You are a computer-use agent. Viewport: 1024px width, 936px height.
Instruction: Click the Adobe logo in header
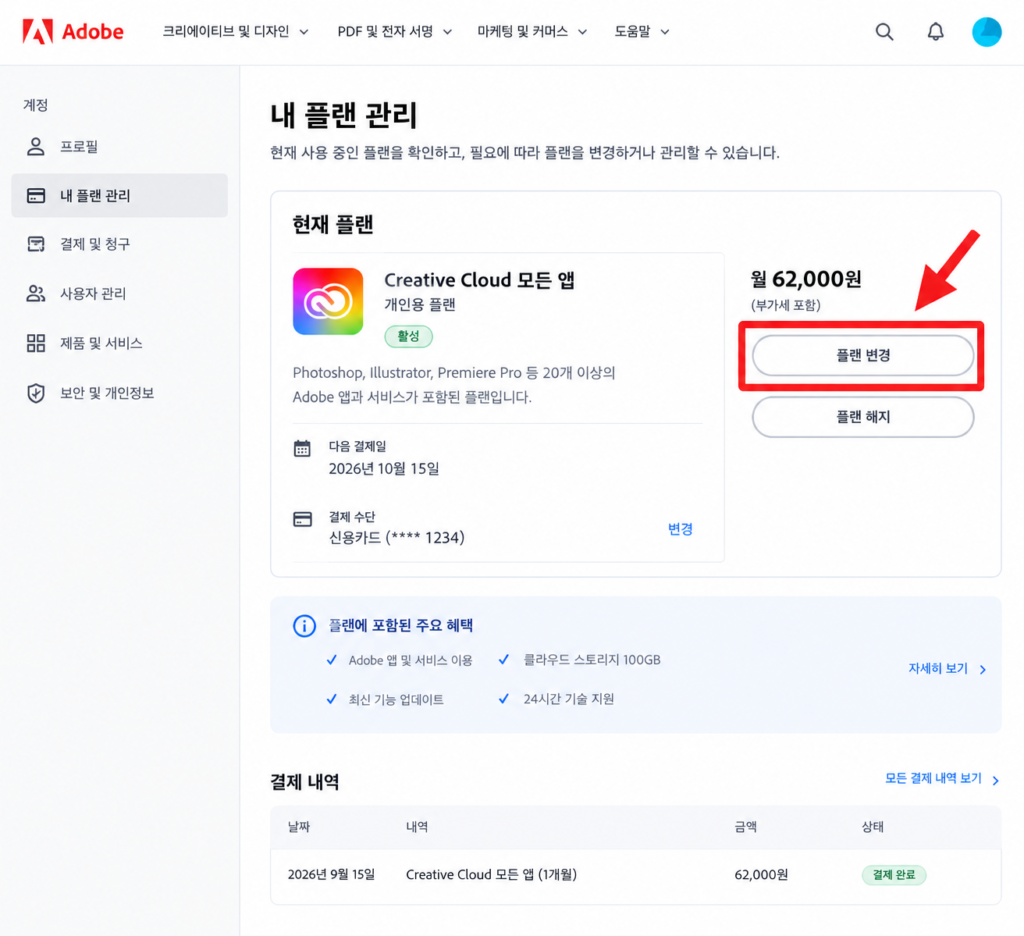[x=72, y=31]
